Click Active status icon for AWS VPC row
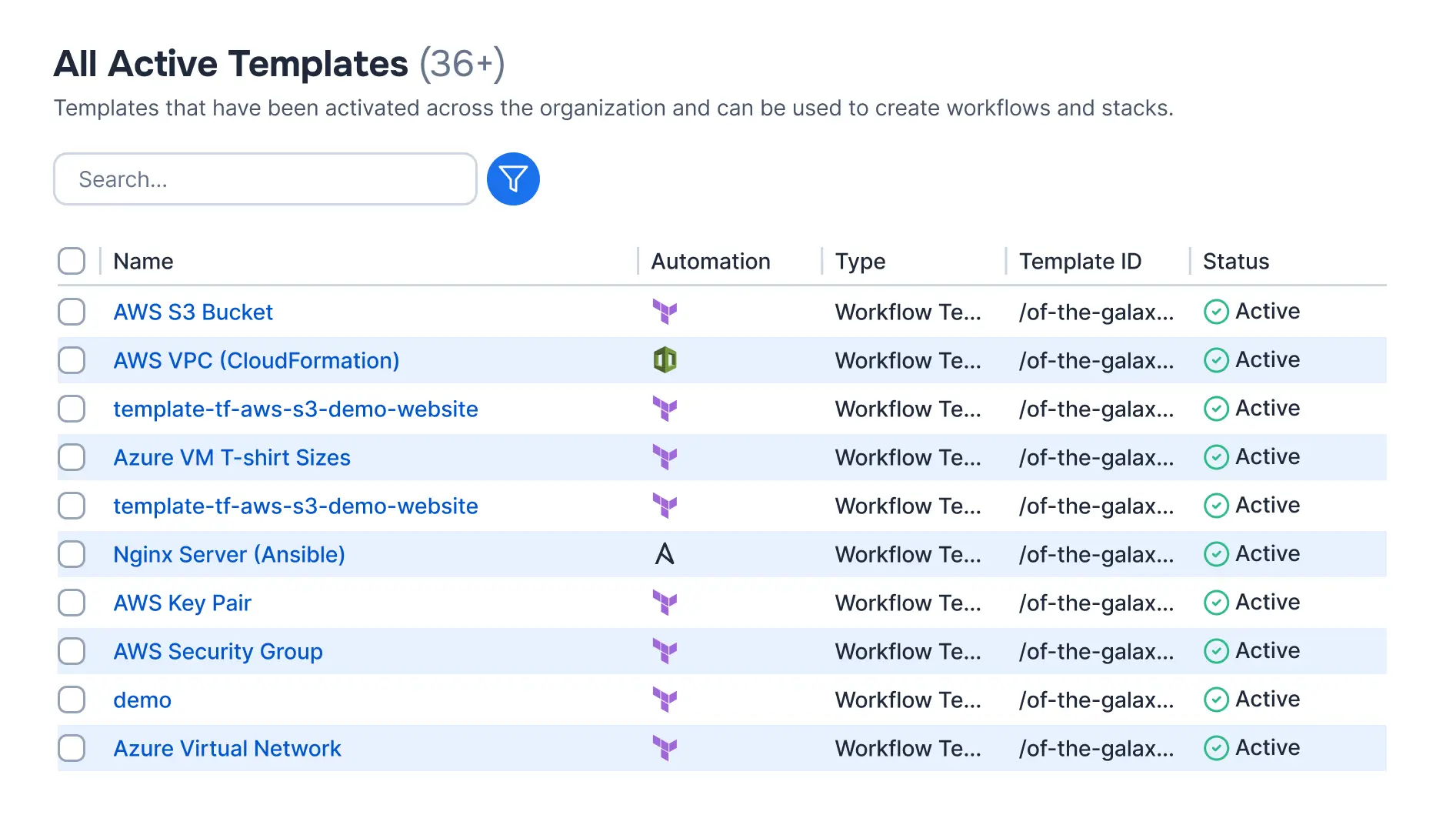Screen dimensions: 1456x815 pyautogui.click(x=1216, y=360)
